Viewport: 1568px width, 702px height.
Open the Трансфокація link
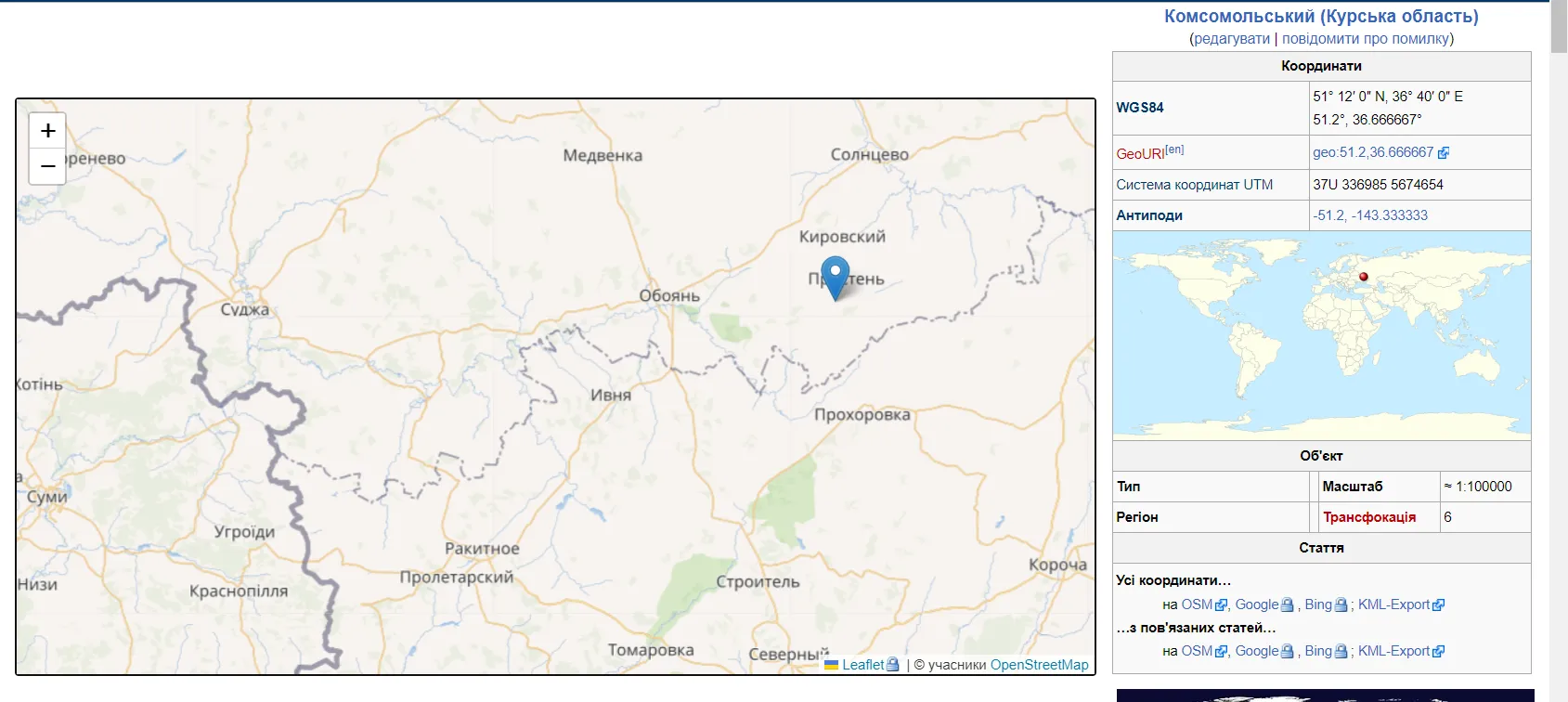point(1368,517)
